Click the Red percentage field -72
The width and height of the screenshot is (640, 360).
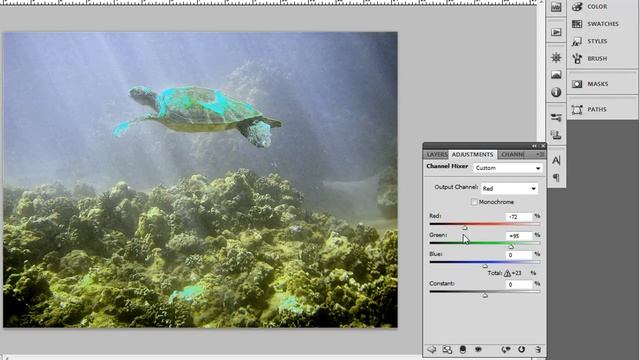point(520,217)
